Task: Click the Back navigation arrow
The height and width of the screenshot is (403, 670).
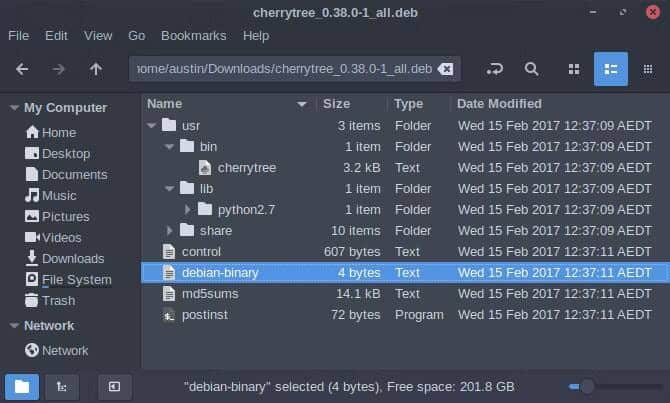Action: pos(22,69)
